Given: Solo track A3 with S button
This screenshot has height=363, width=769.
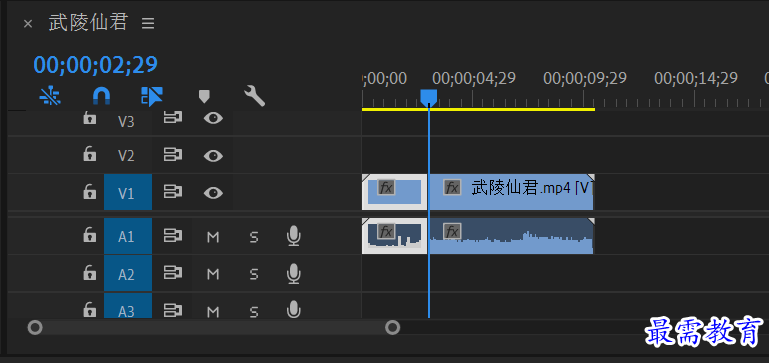Looking at the screenshot, I should pyautogui.click(x=254, y=311).
